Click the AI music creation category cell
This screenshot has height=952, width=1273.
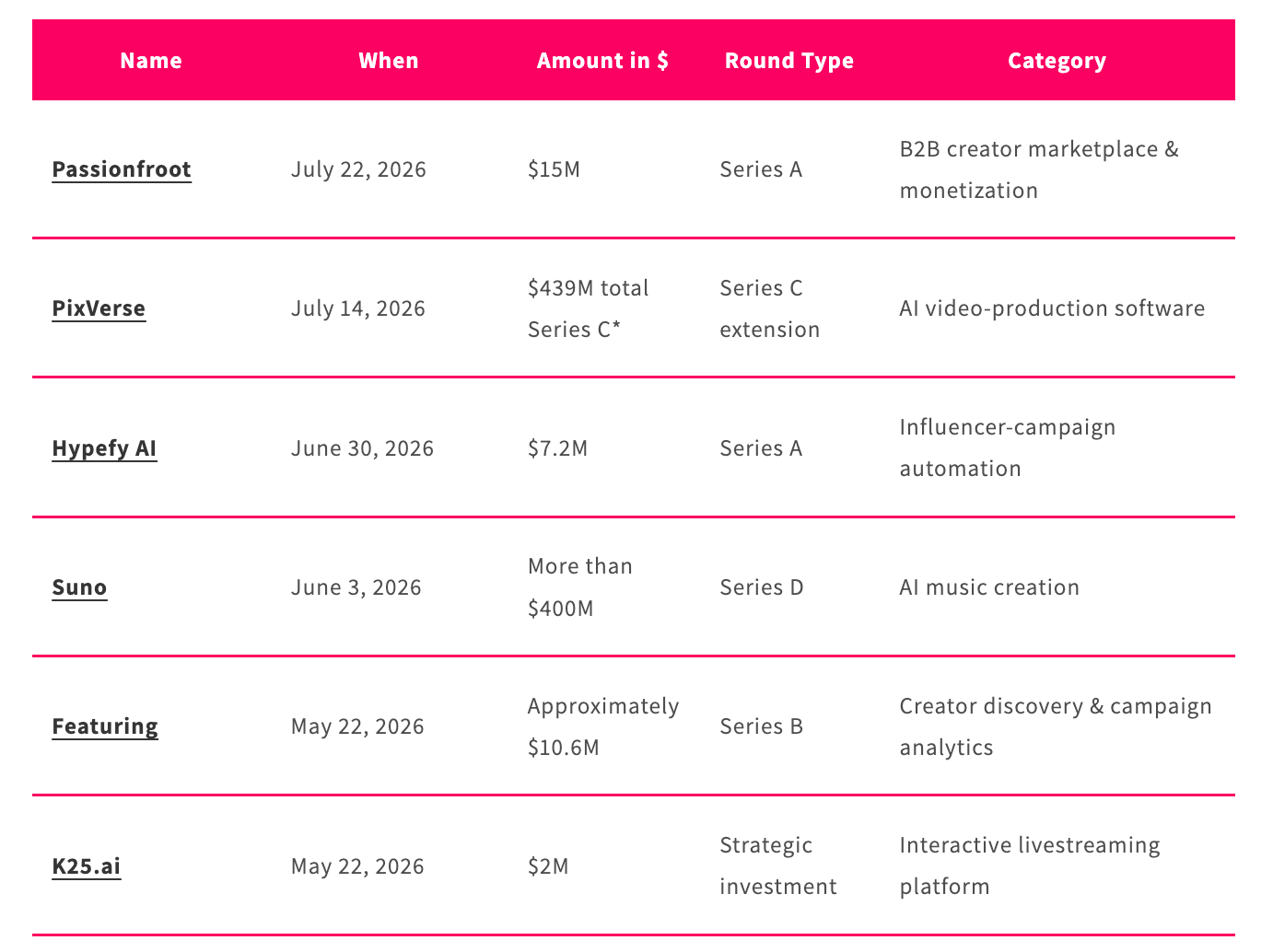[x=989, y=587]
